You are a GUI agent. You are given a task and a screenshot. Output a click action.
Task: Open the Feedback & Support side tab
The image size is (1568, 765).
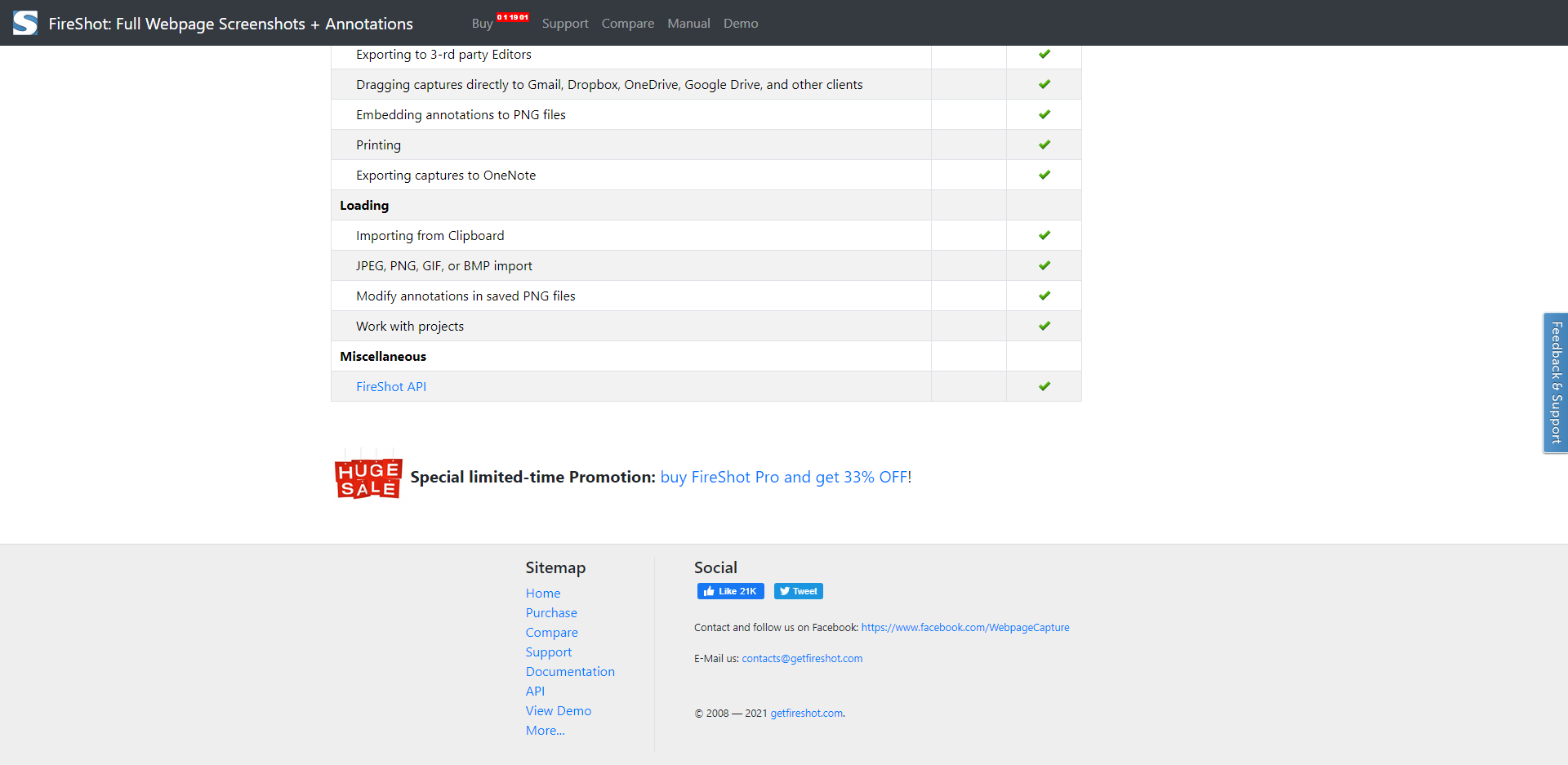(1556, 383)
